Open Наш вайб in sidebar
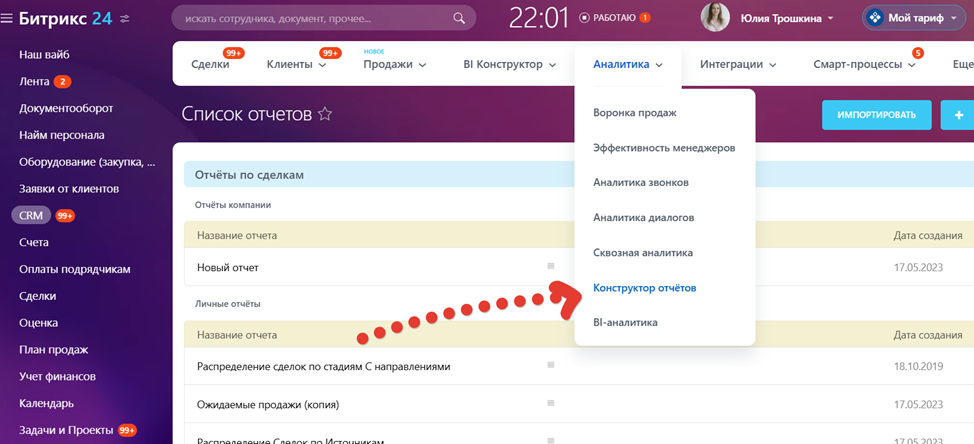Screen dimensions: 974x444 [x=44, y=55]
